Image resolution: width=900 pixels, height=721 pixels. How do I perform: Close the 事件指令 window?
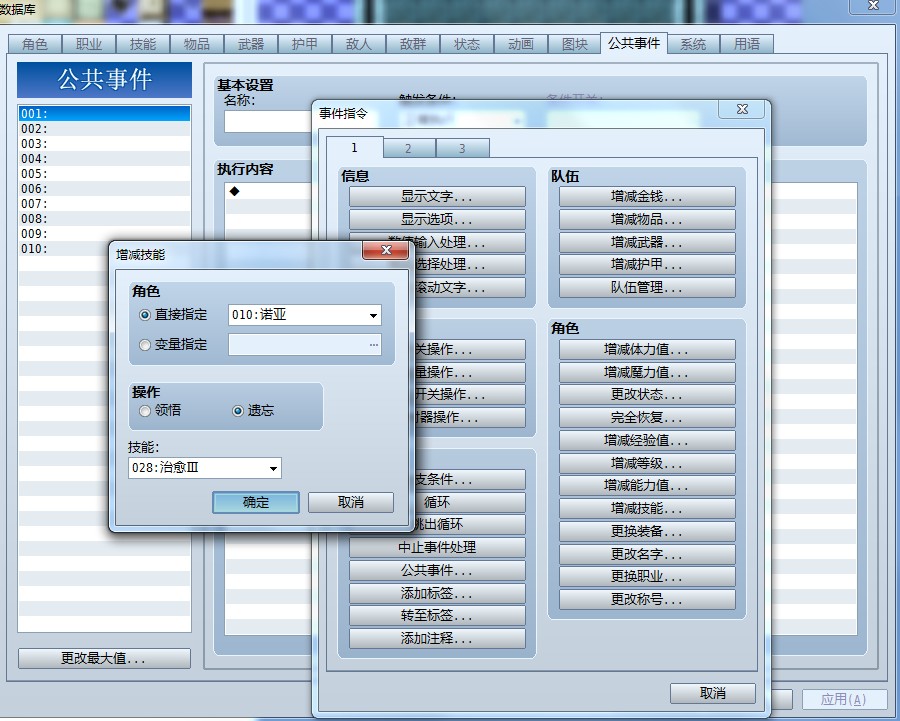pos(742,109)
